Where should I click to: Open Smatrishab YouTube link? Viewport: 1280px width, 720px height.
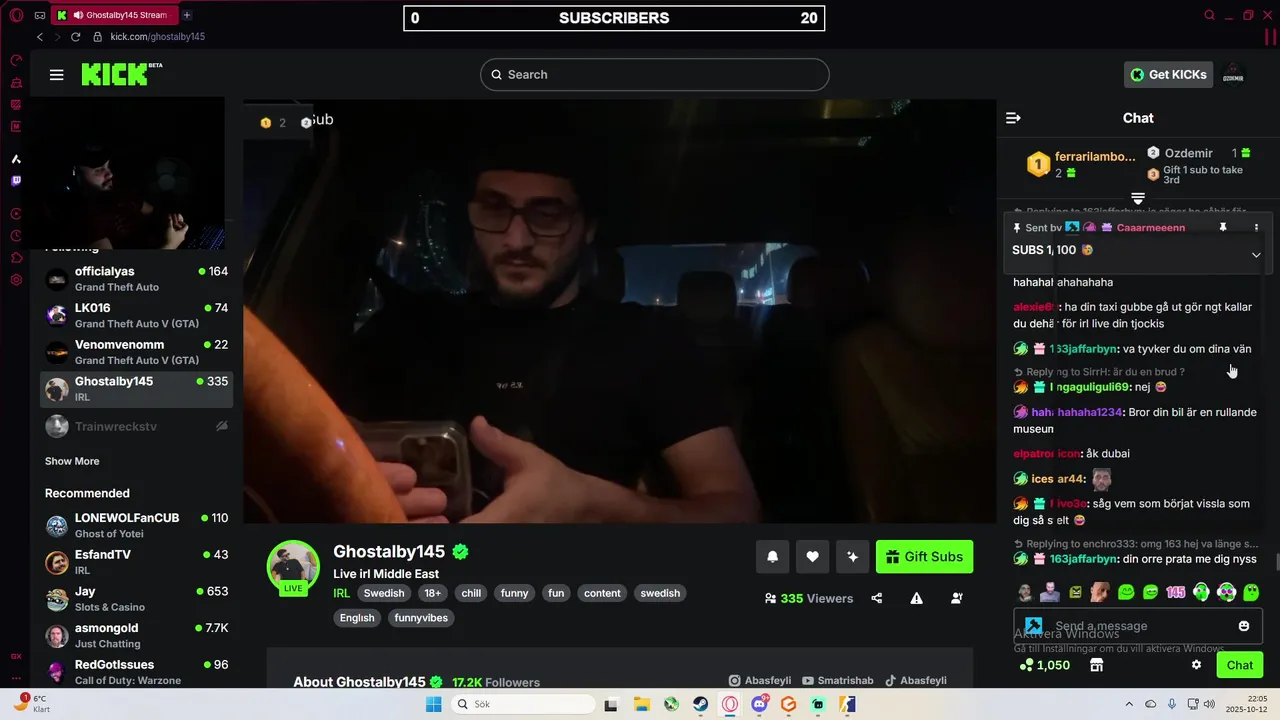[x=838, y=681]
